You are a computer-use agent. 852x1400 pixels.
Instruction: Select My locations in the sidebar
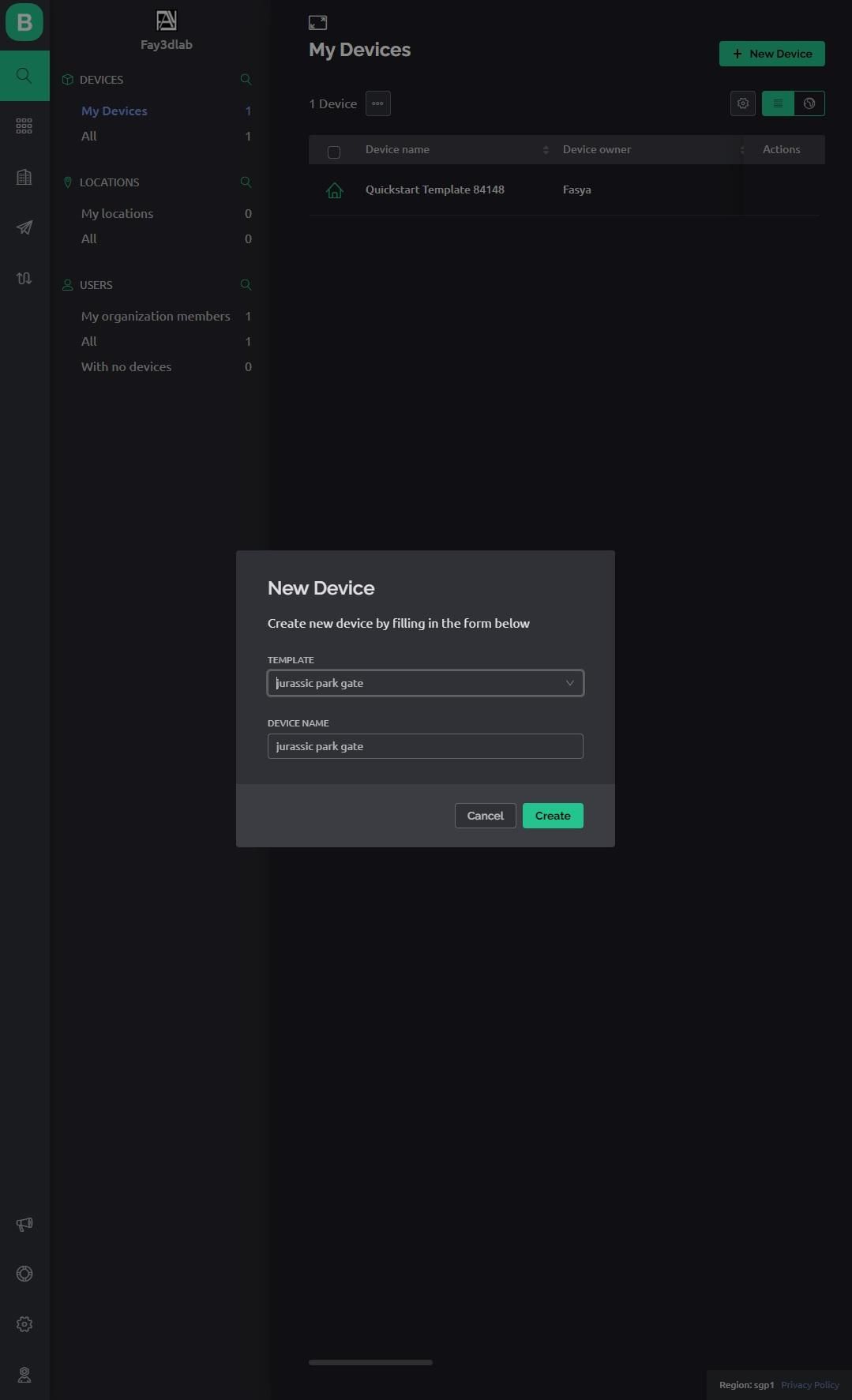[117, 213]
